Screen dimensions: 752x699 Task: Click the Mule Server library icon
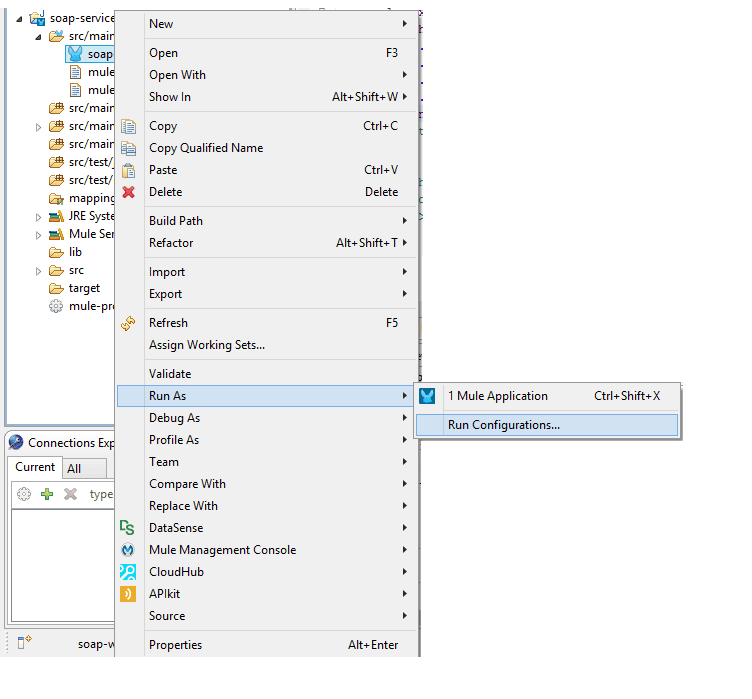coord(56,235)
